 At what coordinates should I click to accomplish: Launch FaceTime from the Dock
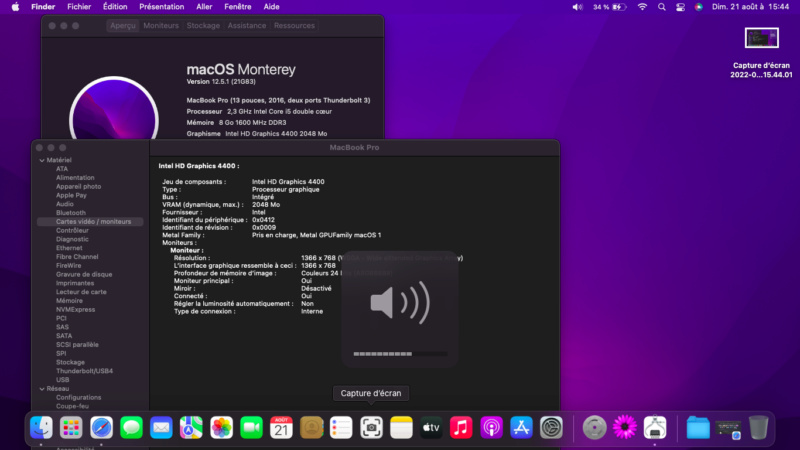click(x=251, y=428)
